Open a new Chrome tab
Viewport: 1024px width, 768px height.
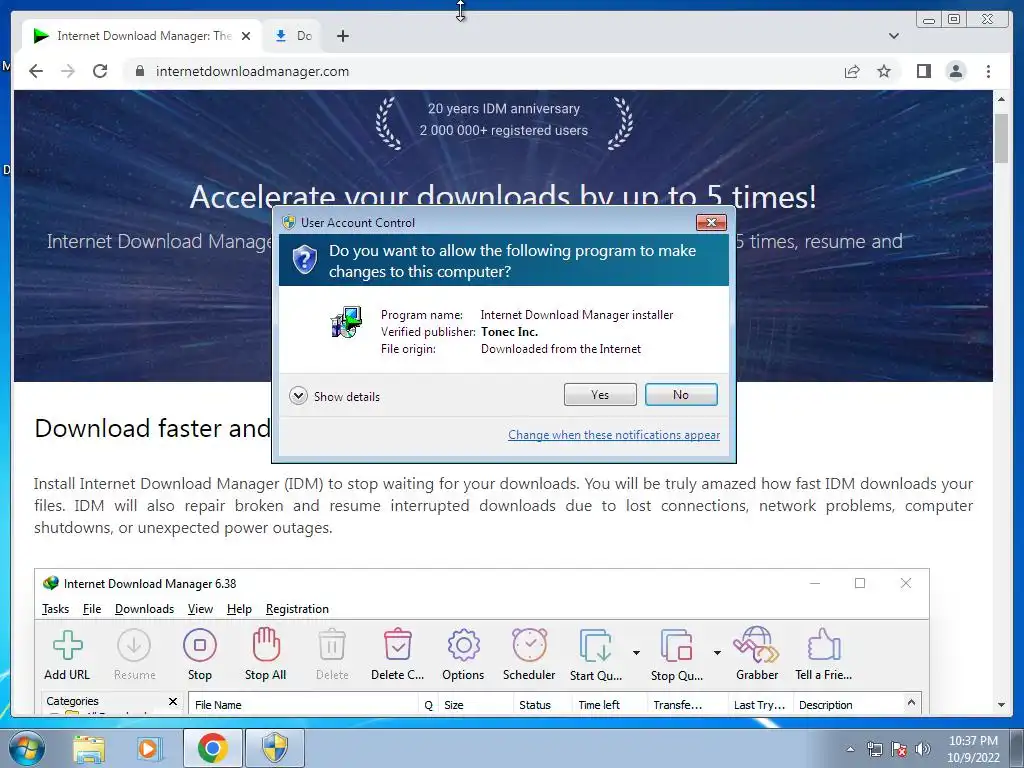[x=343, y=36]
